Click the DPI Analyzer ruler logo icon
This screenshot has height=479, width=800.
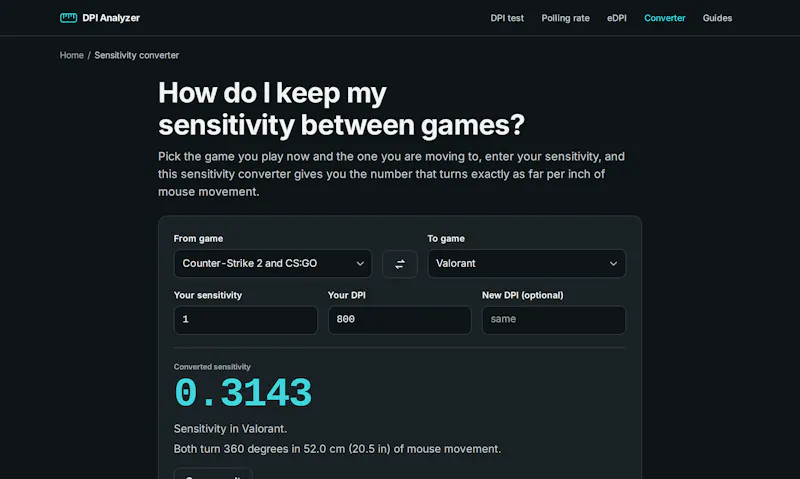coord(68,18)
